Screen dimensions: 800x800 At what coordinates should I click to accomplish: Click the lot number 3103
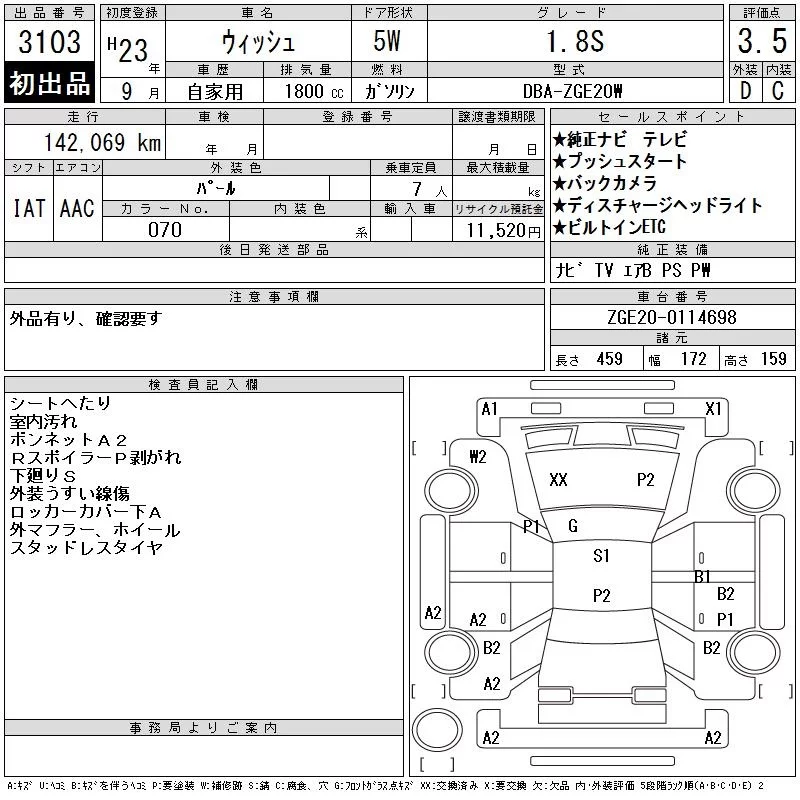click(x=49, y=42)
